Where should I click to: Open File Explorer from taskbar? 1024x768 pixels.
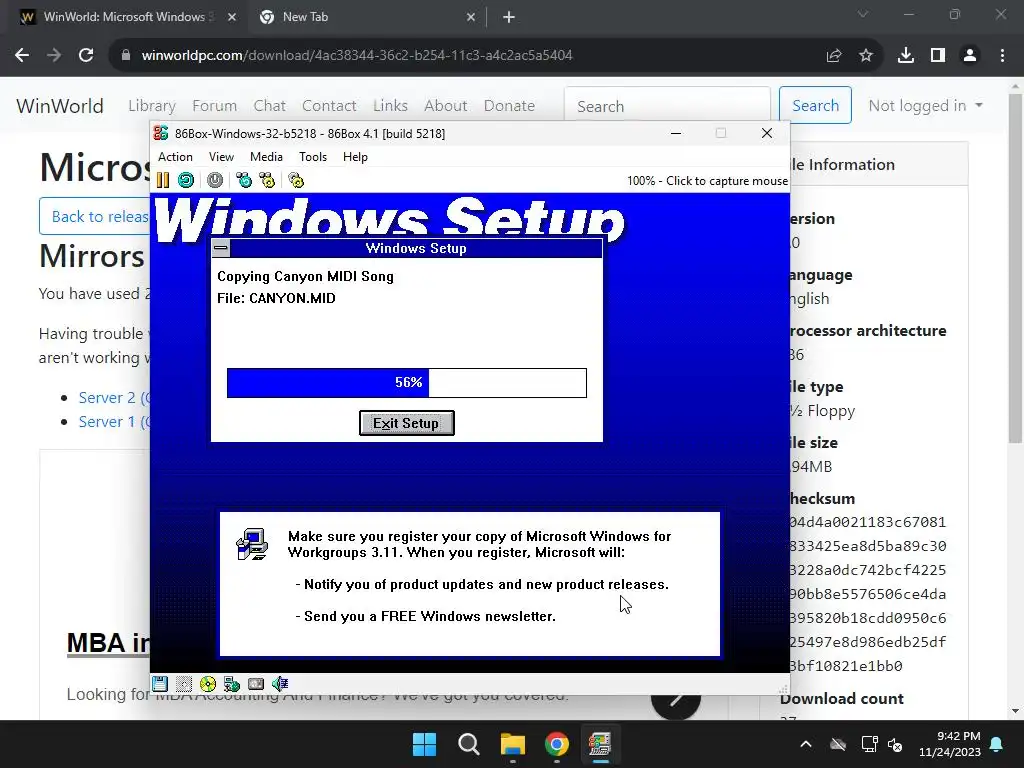(x=513, y=744)
